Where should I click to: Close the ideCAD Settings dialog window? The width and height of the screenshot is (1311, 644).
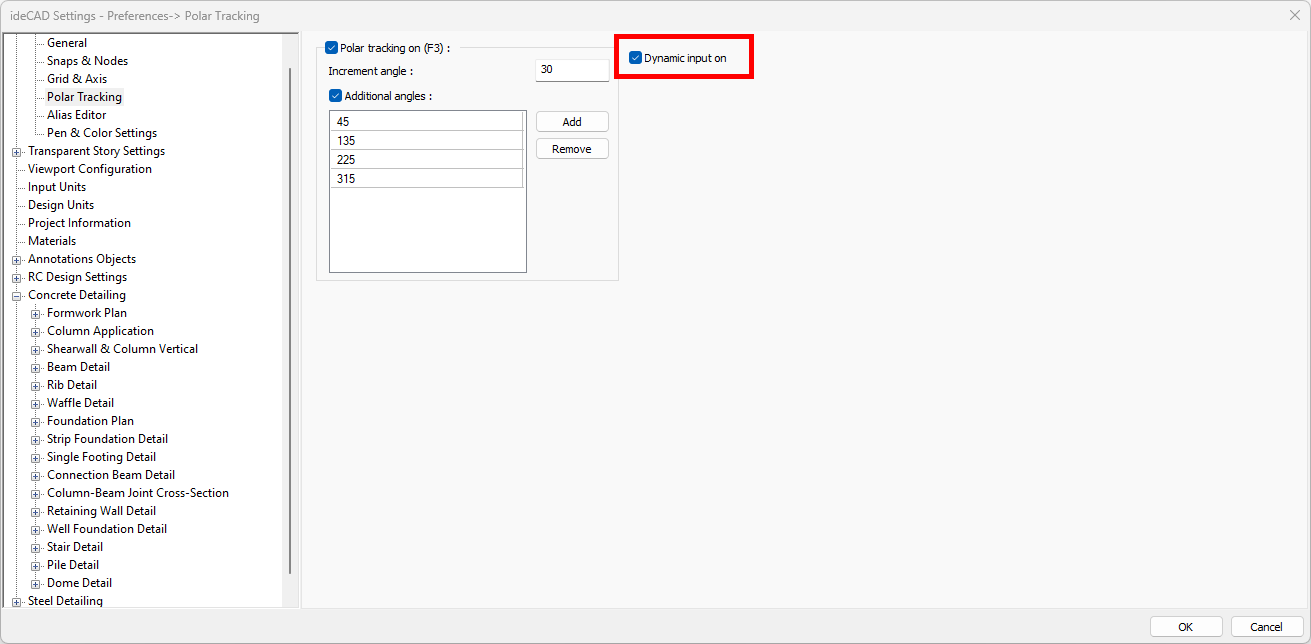point(1294,15)
